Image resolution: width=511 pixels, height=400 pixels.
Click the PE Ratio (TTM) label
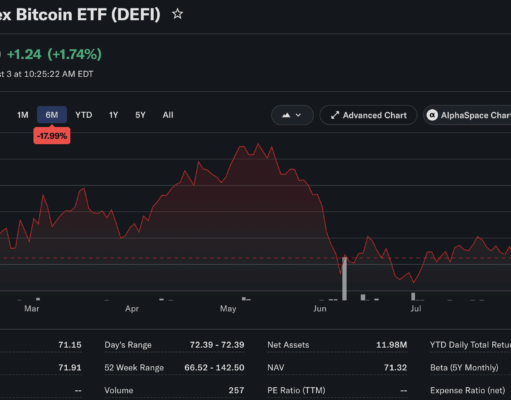coord(296,390)
